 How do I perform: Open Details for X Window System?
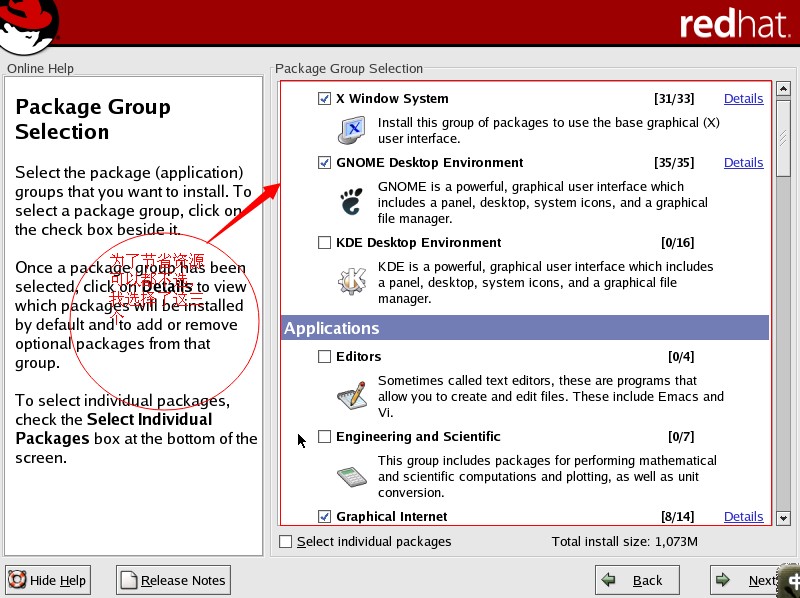click(743, 98)
